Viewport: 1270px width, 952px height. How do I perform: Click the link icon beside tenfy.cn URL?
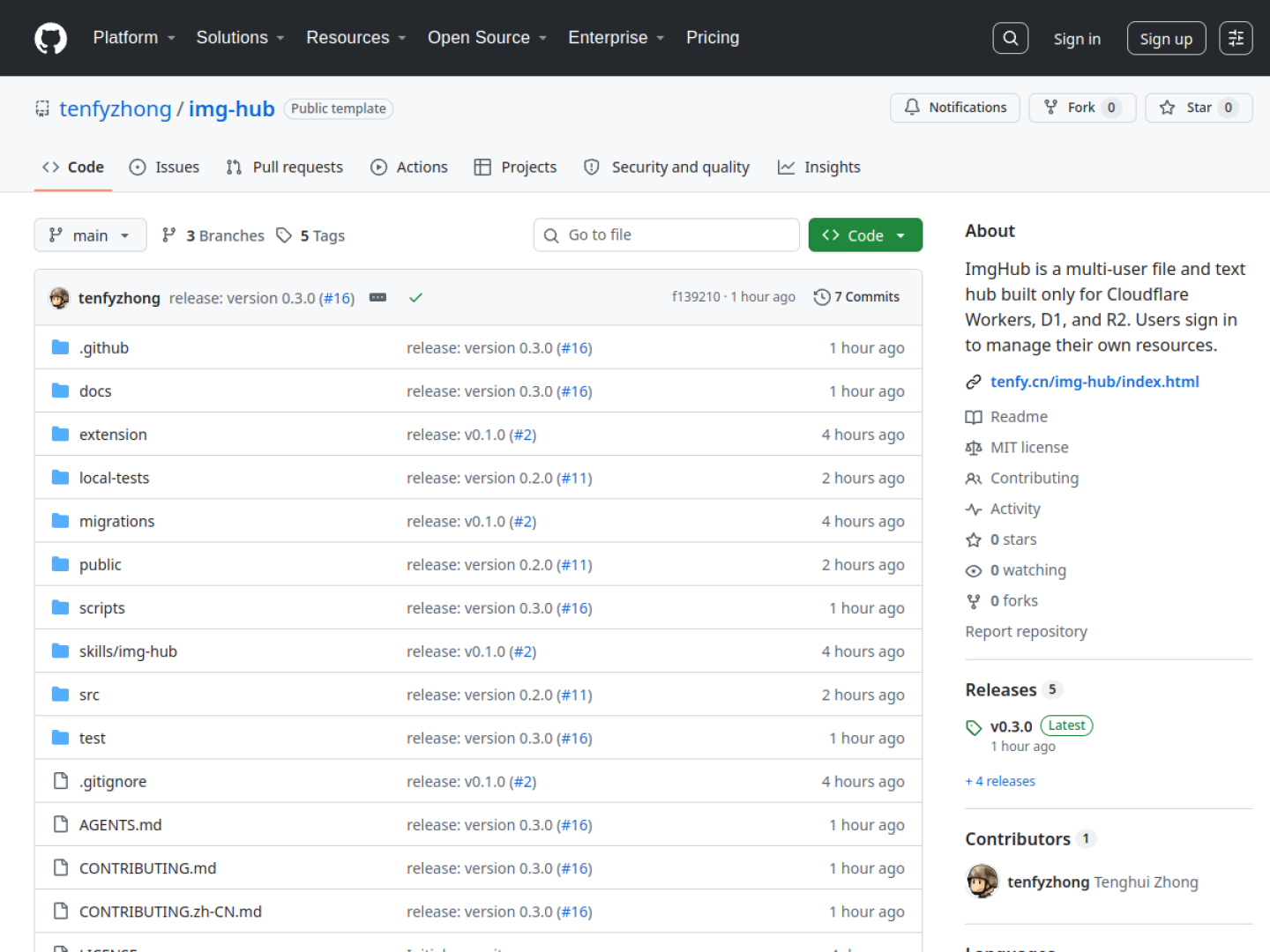pyautogui.click(x=974, y=382)
